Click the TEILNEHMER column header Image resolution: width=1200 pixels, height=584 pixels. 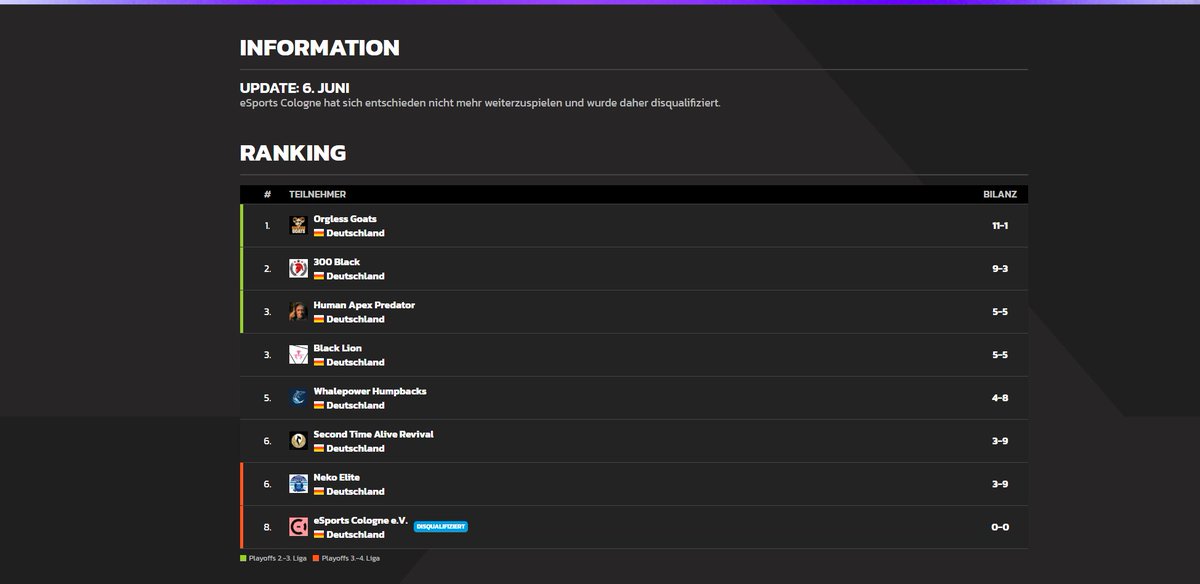[x=317, y=194]
